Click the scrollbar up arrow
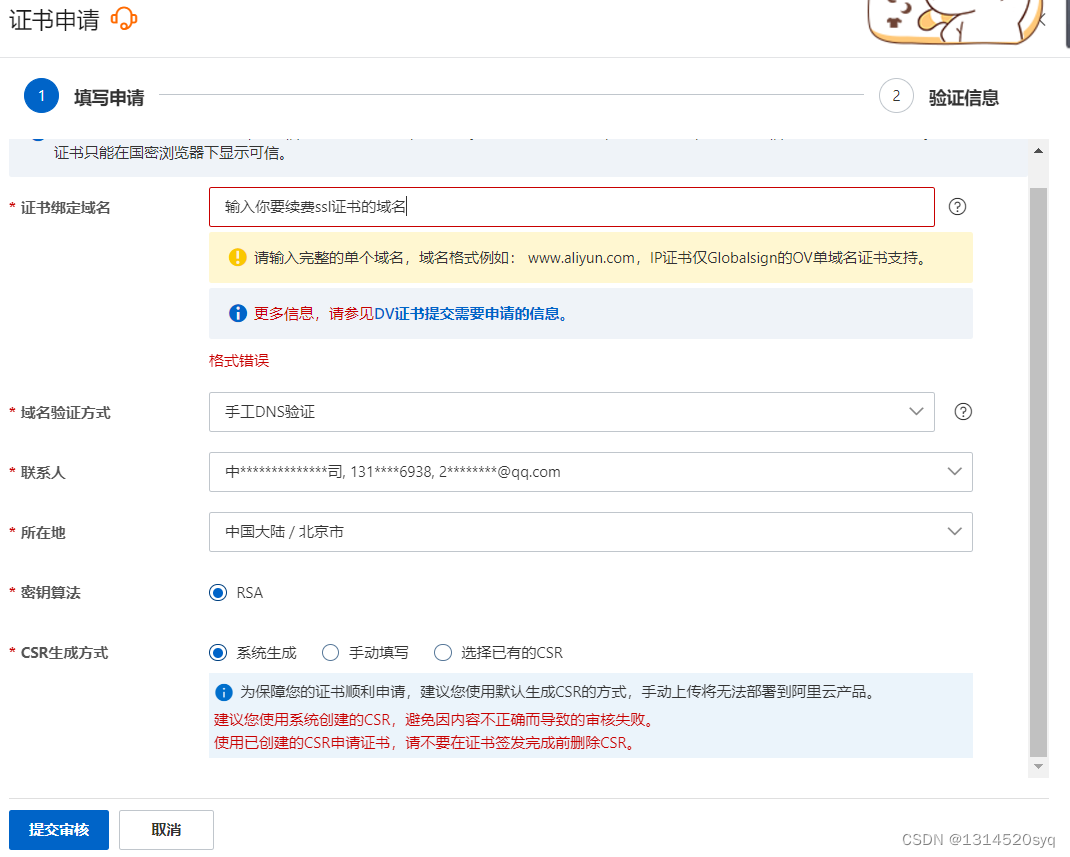Screen dimensions: 1070x857 1038,151
